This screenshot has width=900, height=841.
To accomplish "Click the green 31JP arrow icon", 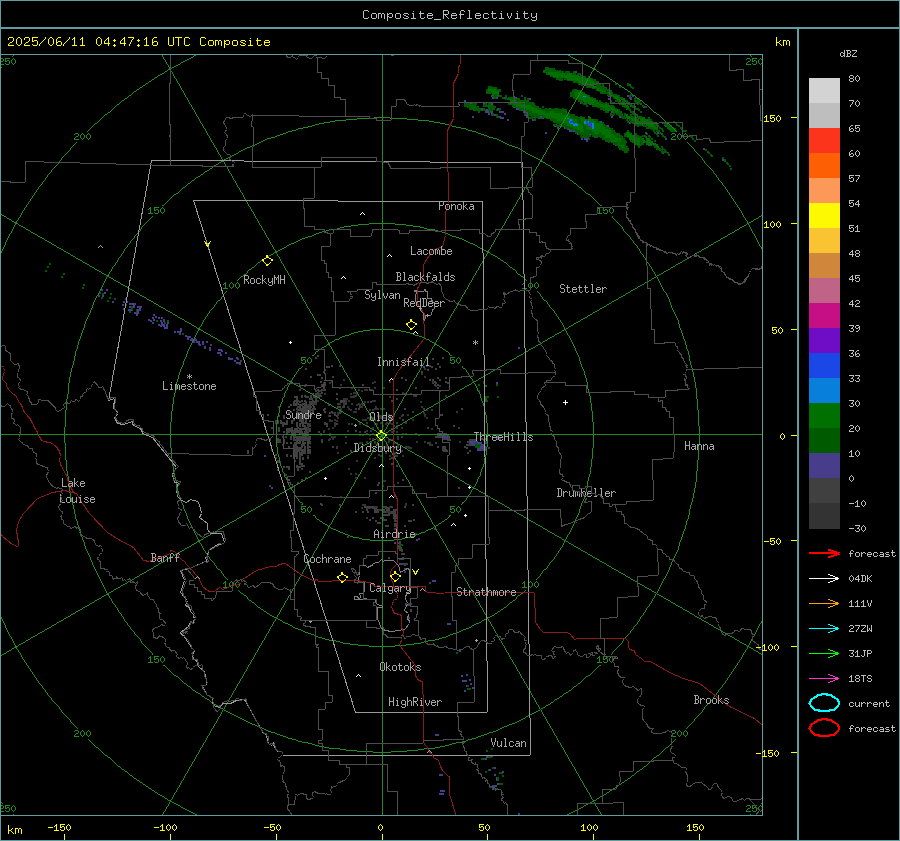I will tap(824, 653).
